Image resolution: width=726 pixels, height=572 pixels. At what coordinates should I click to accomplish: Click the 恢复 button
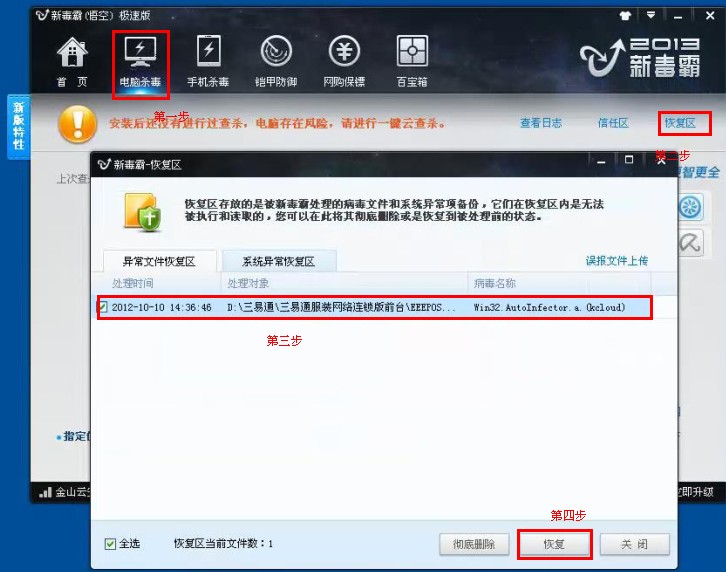pyautogui.click(x=554, y=544)
